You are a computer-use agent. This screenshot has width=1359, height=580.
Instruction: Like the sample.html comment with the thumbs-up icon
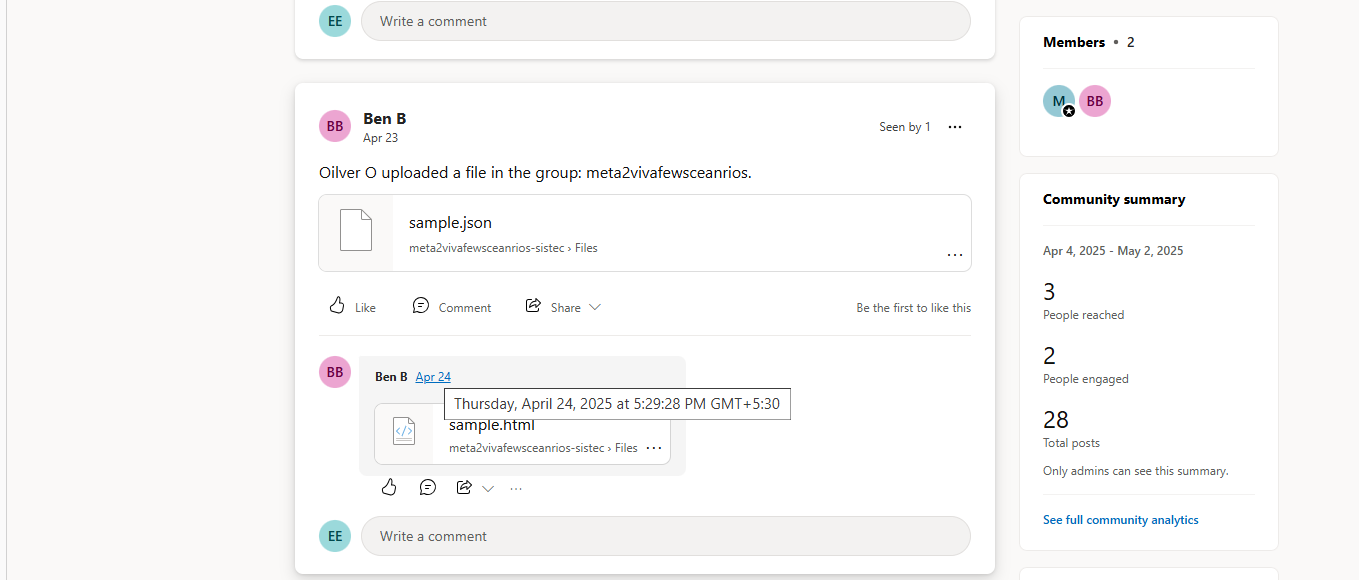(389, 487)
